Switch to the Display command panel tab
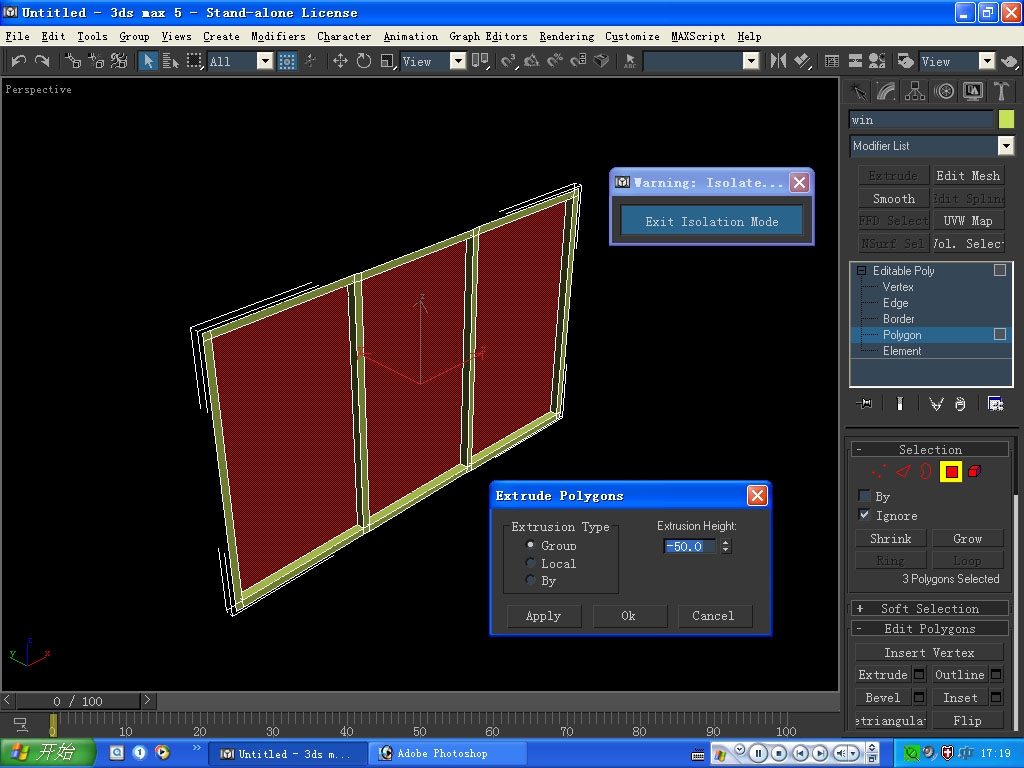 click(973, 91)
